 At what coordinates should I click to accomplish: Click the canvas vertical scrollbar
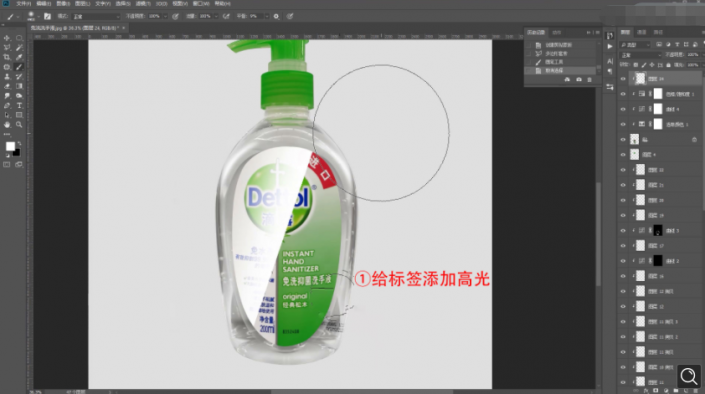[598, 234]
